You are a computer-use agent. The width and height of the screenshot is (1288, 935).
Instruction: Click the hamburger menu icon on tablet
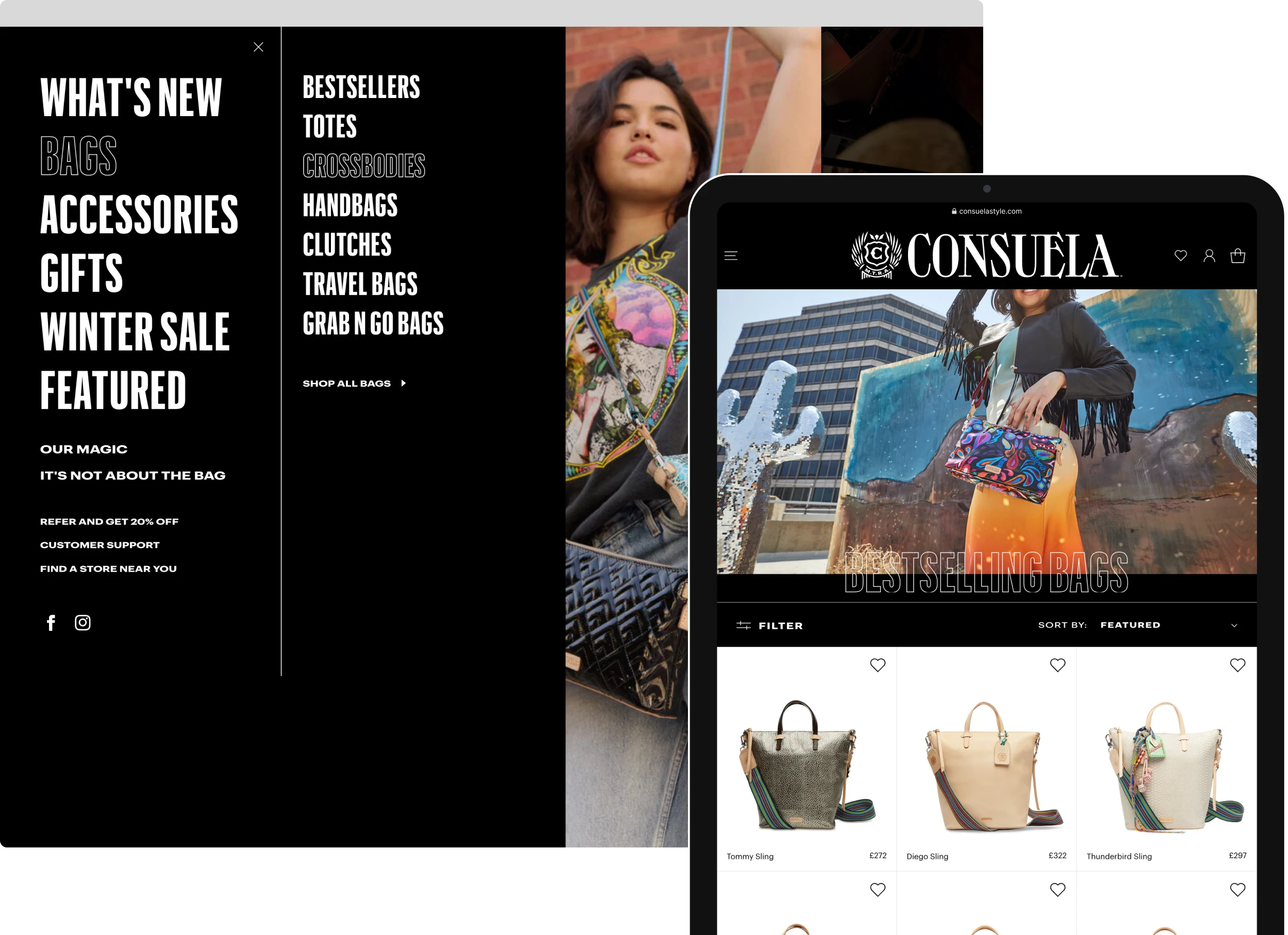[x=731, y=255]
